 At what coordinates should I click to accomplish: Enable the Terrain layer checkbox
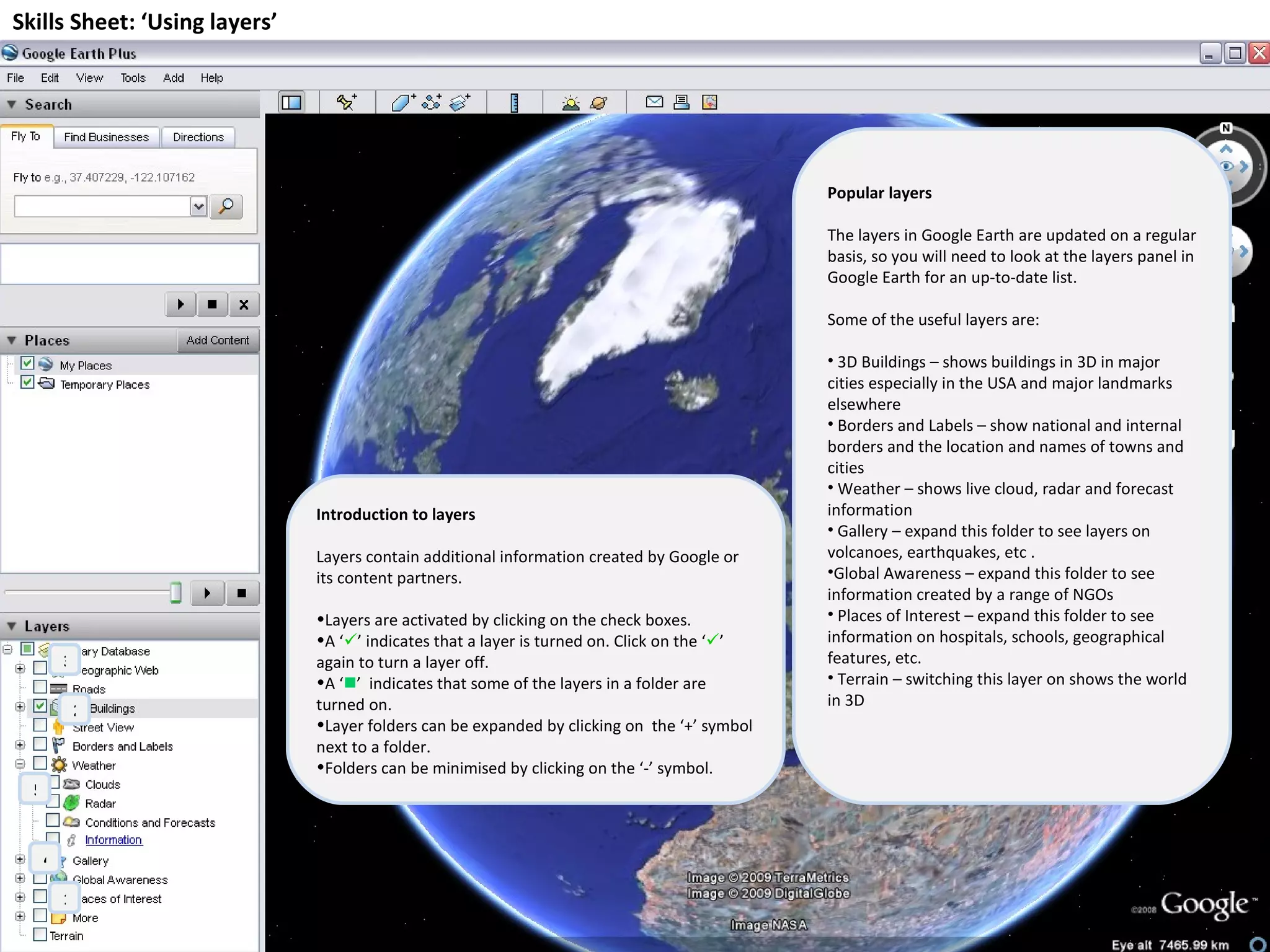pyautogui.click(x=40, y=935)
